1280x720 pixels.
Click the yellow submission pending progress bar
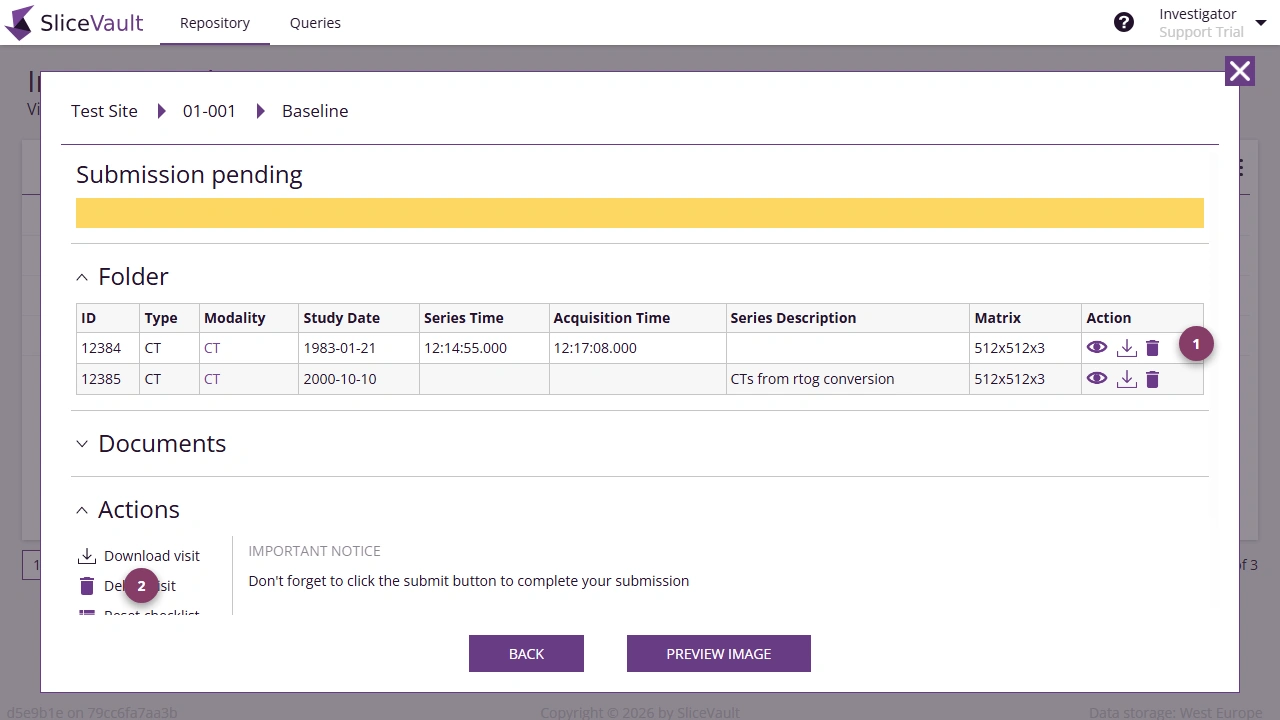pos(640,213)
